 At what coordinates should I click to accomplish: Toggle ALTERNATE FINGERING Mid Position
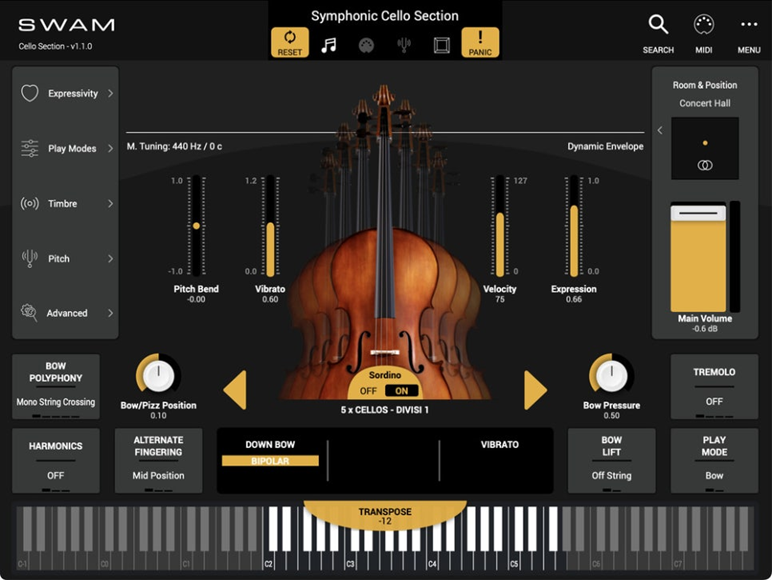pos(158,460)
